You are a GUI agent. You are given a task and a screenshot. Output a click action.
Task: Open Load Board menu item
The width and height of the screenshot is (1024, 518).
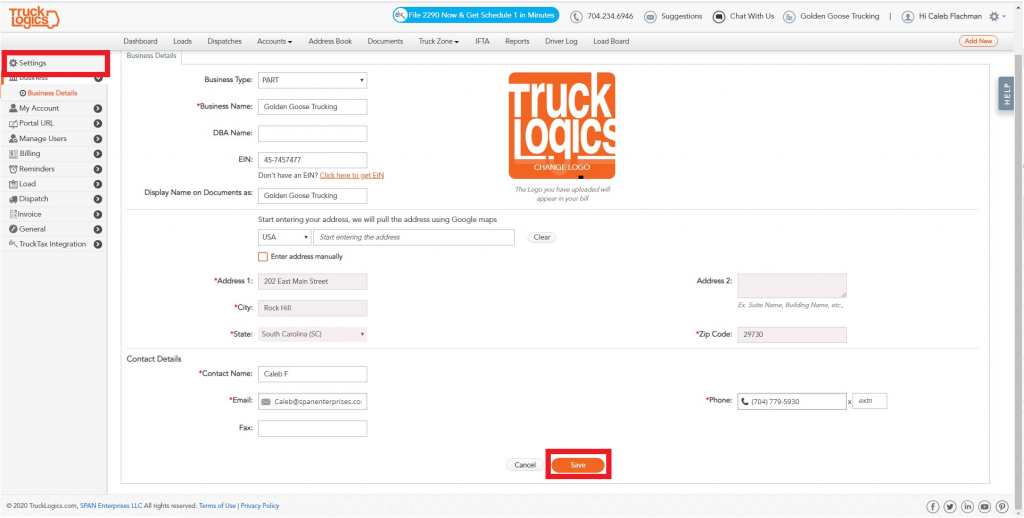[x=611, y=41]
